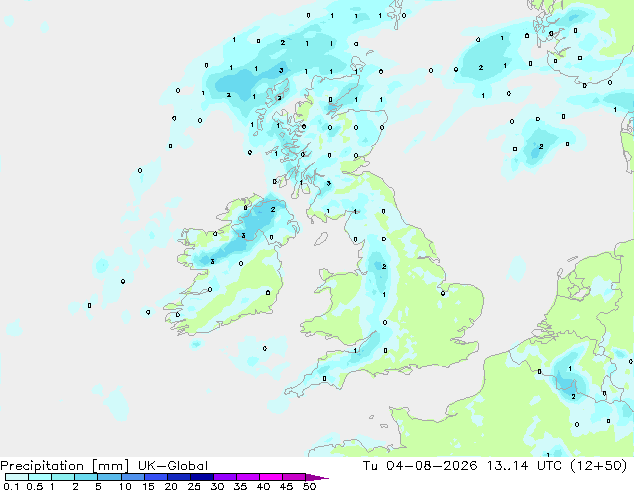Viewport: 634px width, 490px height.
Task: Click the '0.1' legend label
Action: [11, 486]
